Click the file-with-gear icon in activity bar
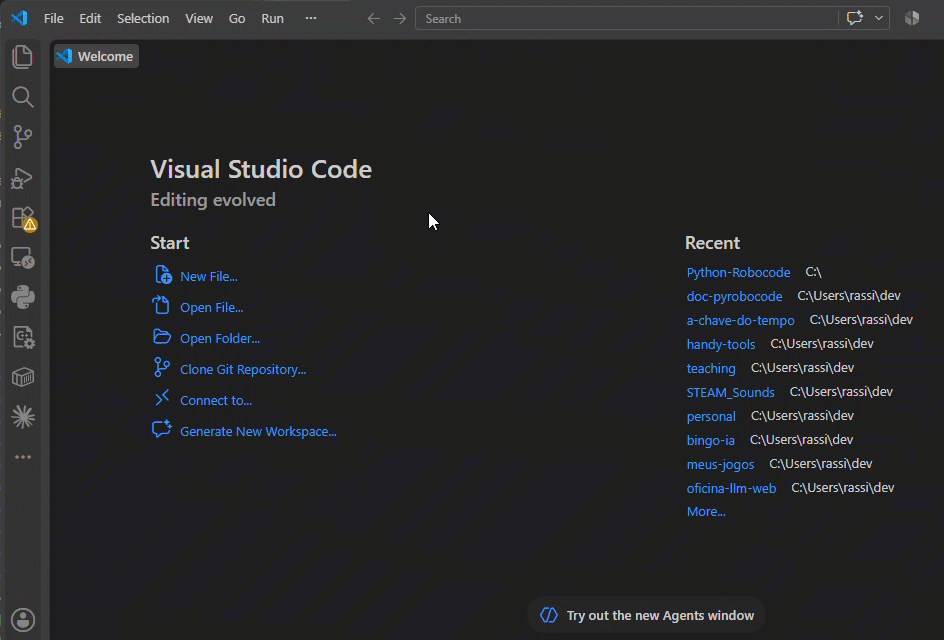 click(23, 337)
